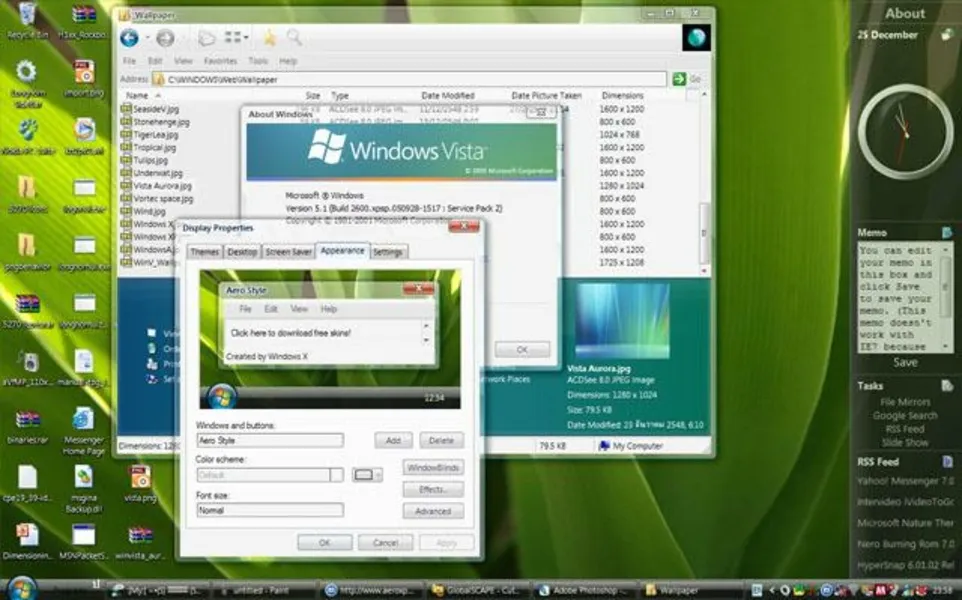962x600 pixels.
Task: Switch to the Themes tab
Action: tap(204, 252)
